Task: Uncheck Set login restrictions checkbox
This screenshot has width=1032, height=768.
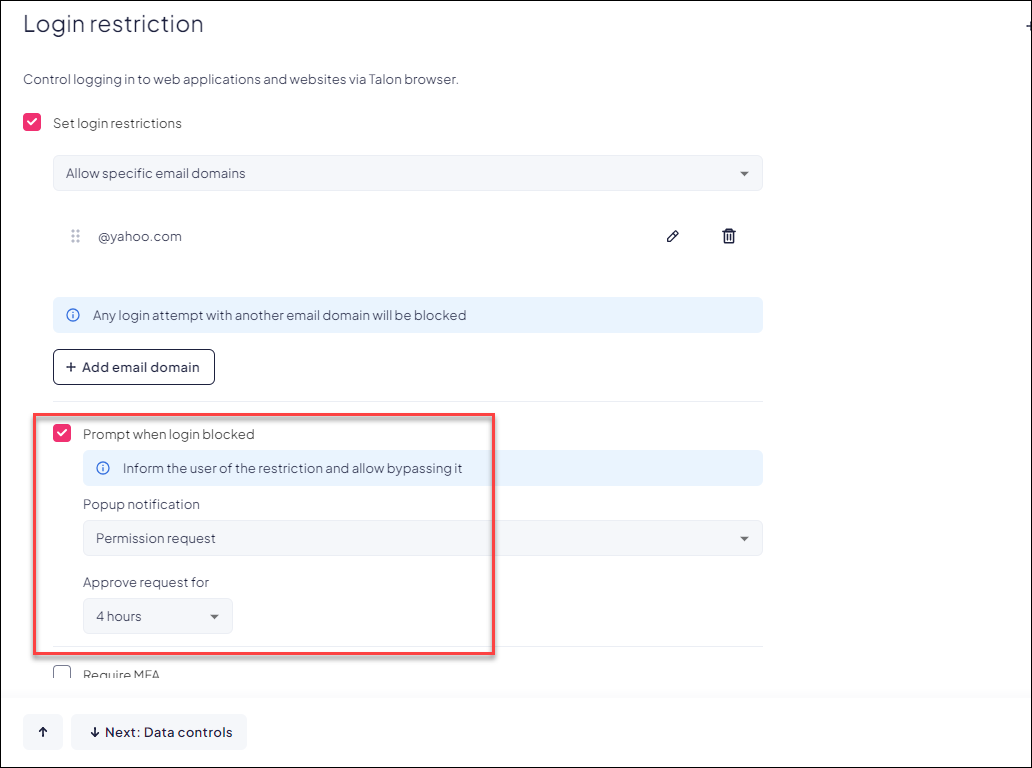Action: tap(32, 123)
